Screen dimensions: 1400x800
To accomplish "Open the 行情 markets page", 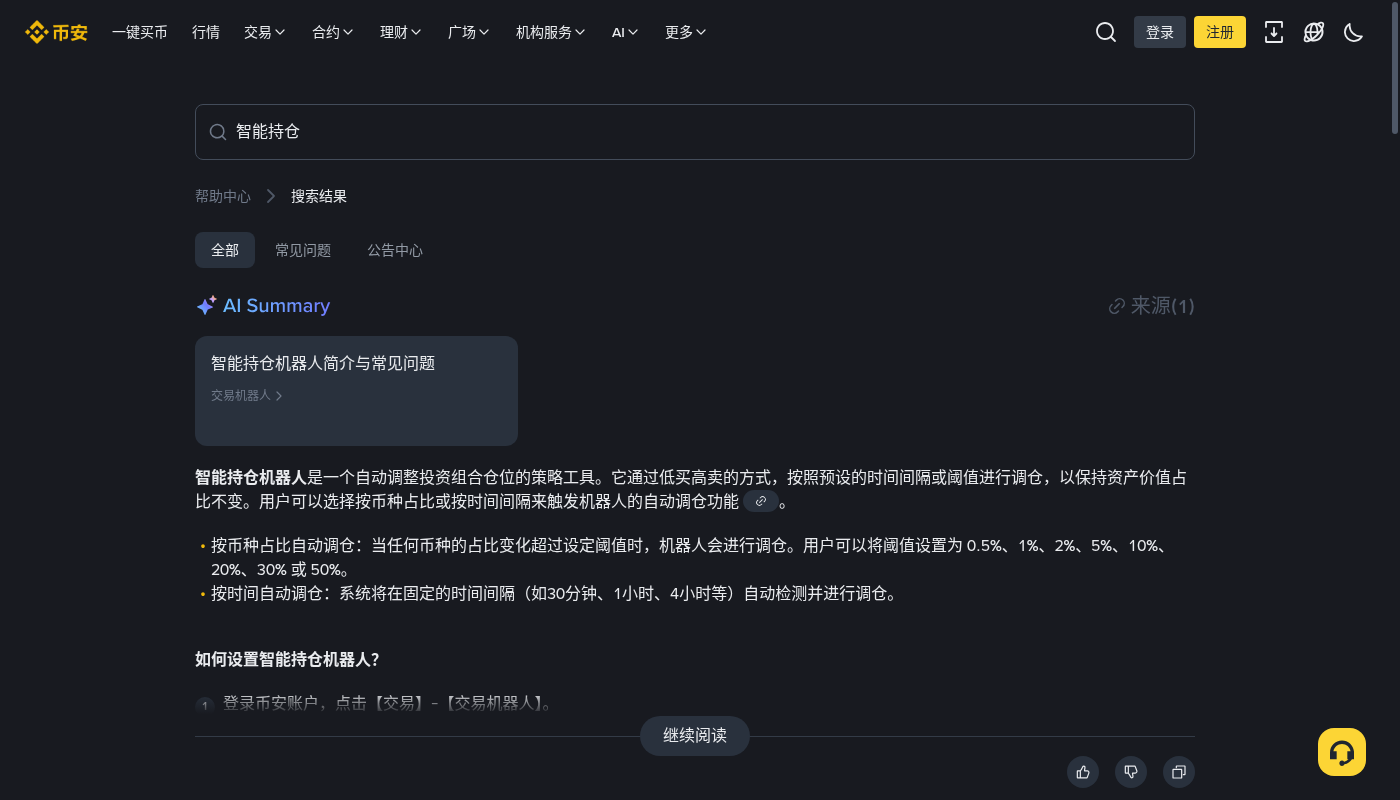I will coord(206,32).
